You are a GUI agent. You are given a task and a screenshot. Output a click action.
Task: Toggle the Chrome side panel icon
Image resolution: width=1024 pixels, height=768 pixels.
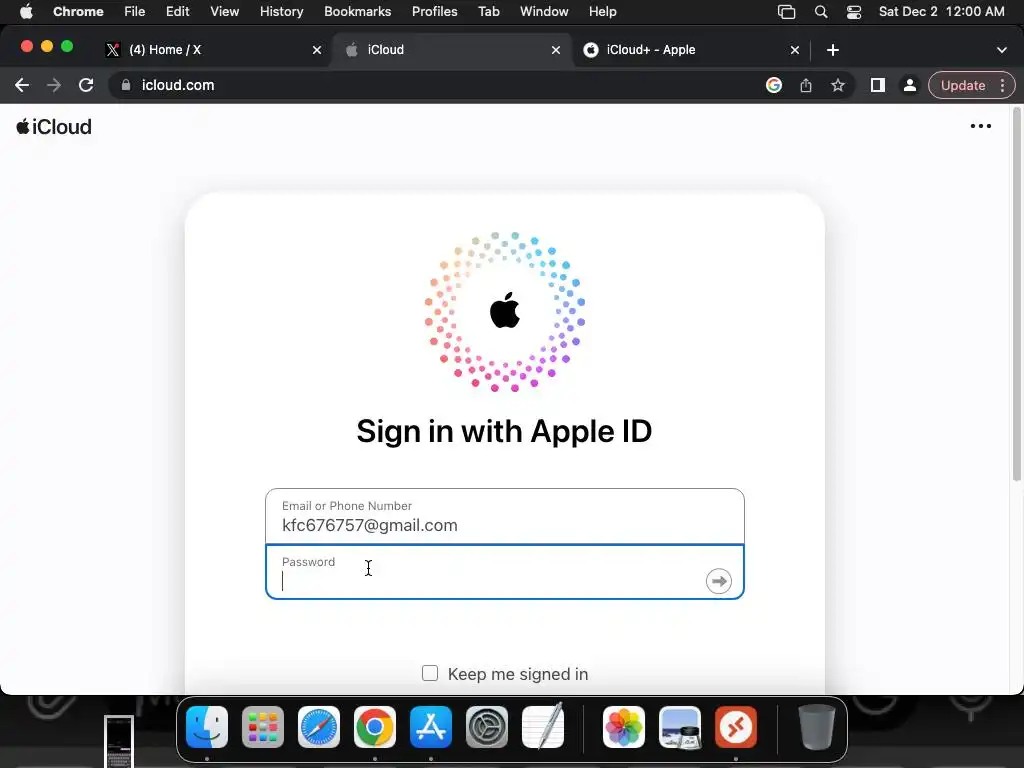(878, 85)
